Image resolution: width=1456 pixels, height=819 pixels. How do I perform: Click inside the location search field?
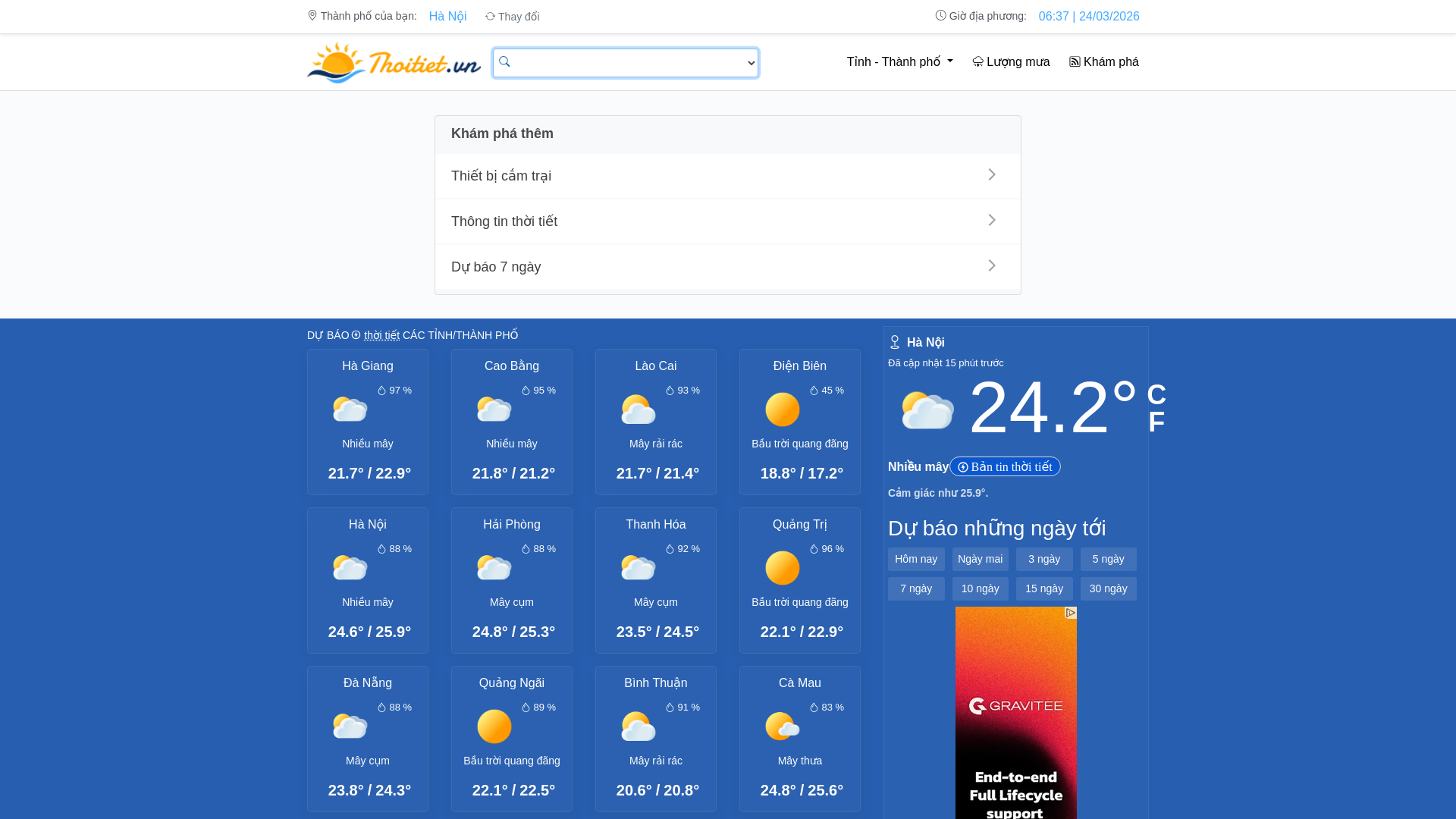[x=626, y=63]
